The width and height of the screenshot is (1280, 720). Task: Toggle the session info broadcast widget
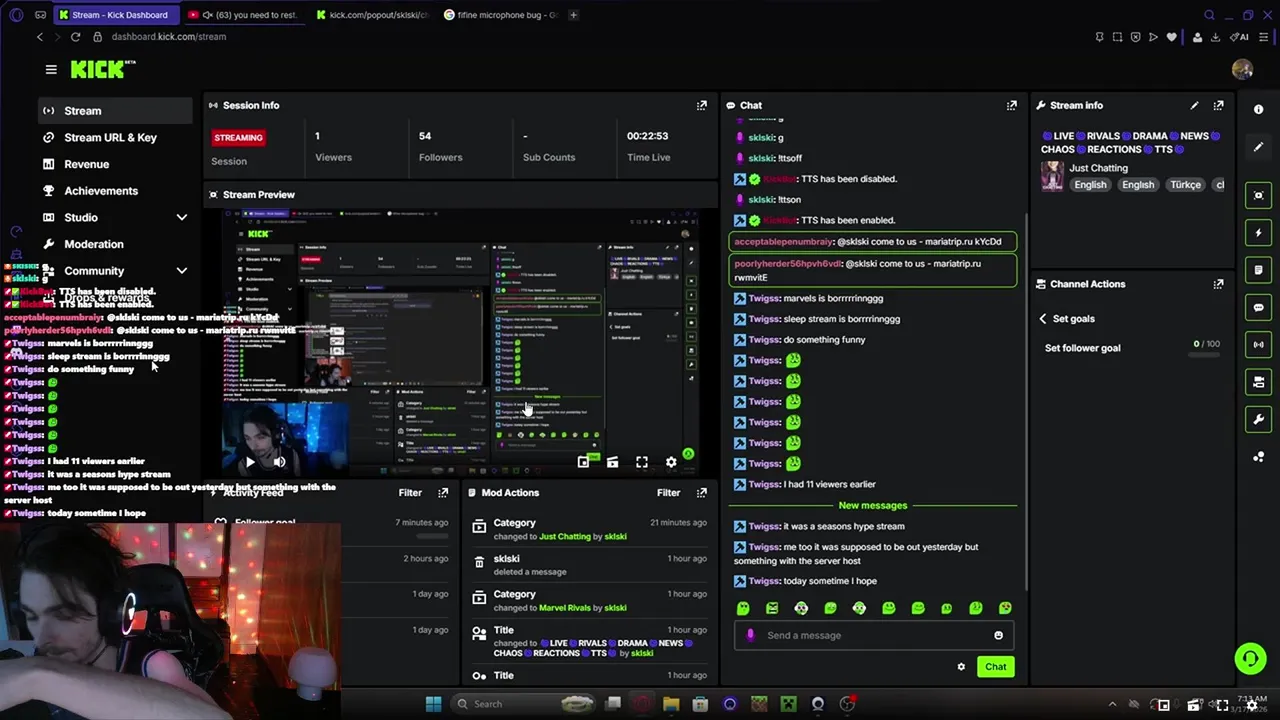[1259, 345]
